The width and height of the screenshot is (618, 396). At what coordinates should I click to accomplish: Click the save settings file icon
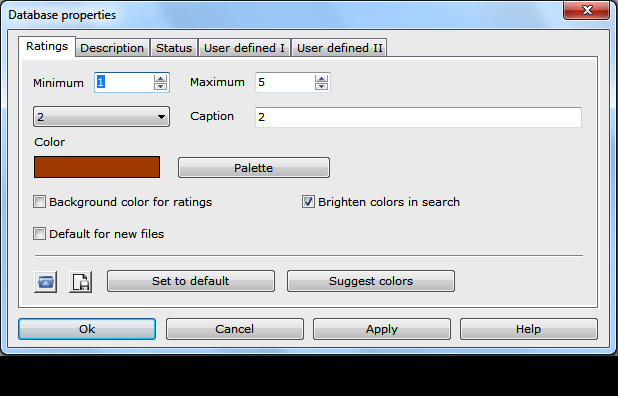tap(81, 282)
